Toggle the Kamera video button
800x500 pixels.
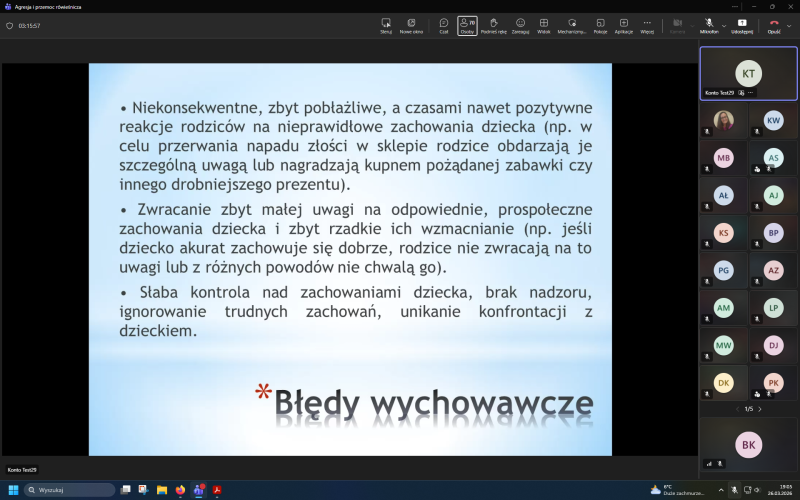(677, 25)
